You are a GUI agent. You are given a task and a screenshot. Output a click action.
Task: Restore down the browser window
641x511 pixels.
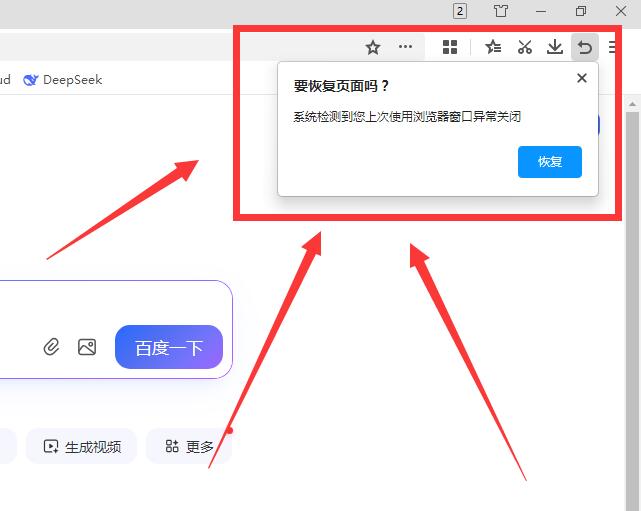point(581,11)
